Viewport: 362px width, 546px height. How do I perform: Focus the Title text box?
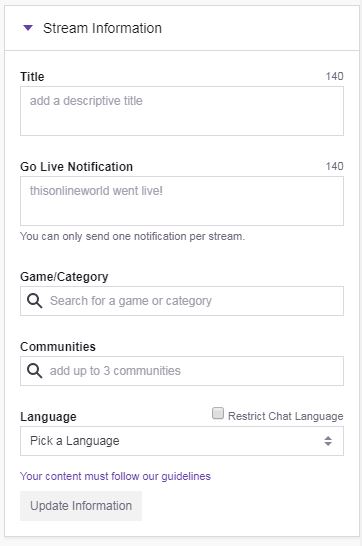click(x=182, y=111)
